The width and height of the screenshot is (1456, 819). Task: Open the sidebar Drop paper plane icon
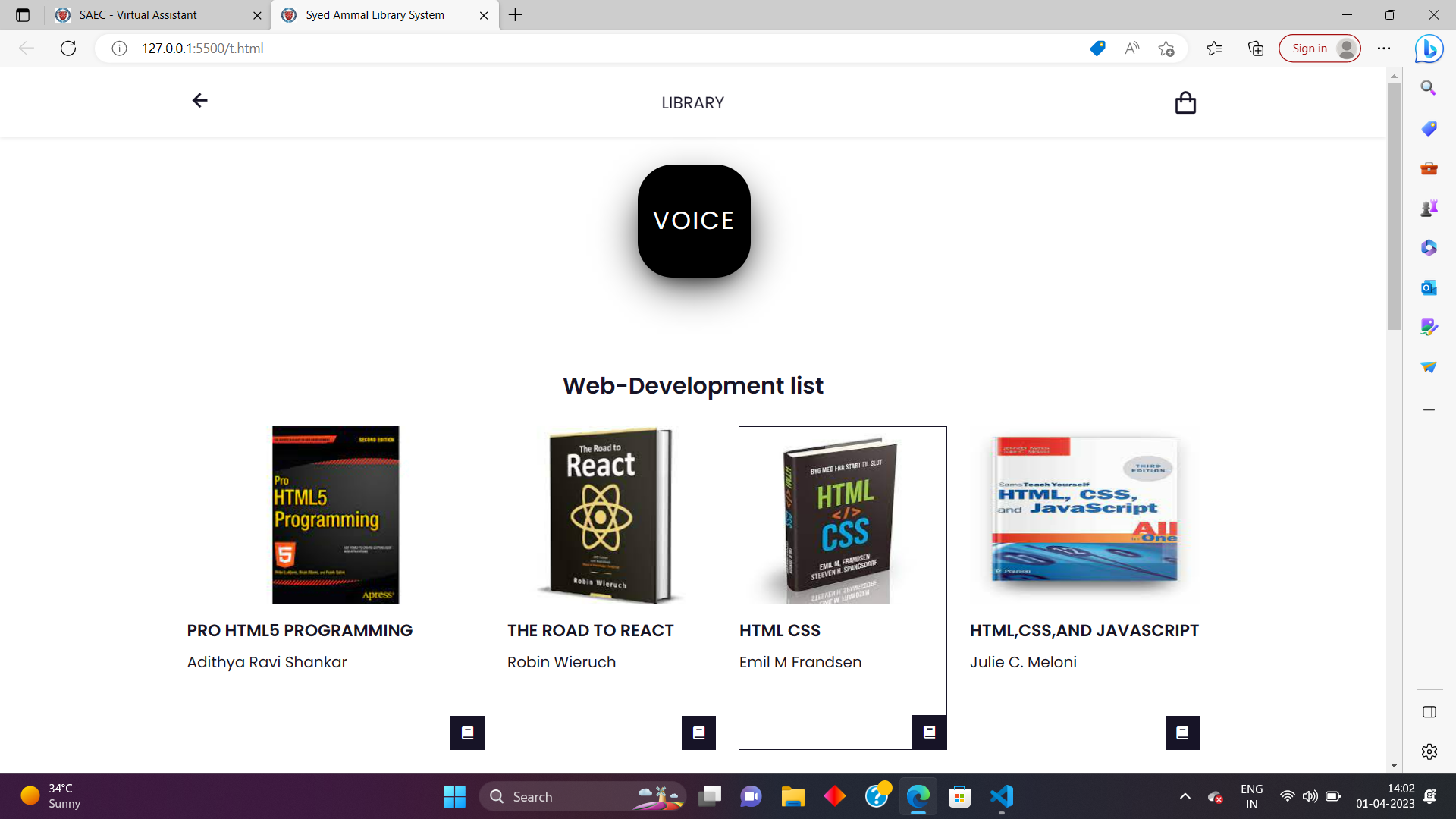[1429, 367]
